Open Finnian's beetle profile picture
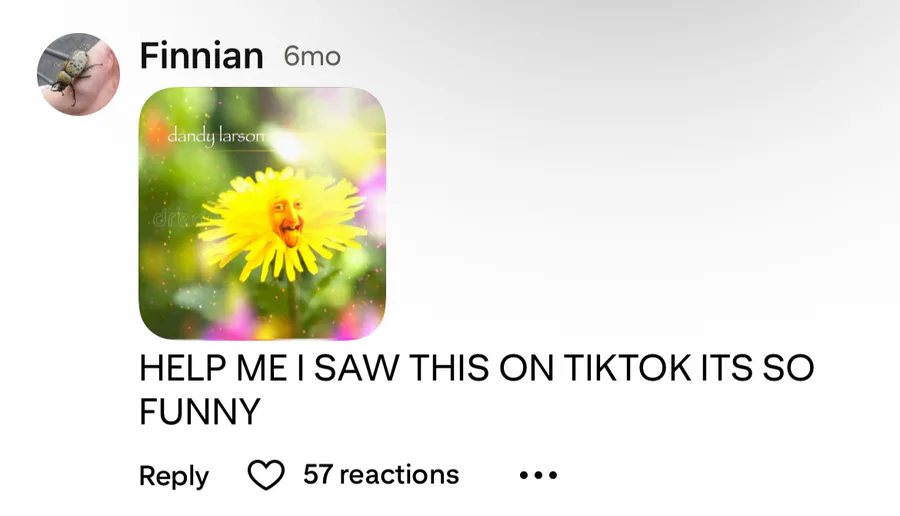The image size is (900, 516). tap(78, 74)
